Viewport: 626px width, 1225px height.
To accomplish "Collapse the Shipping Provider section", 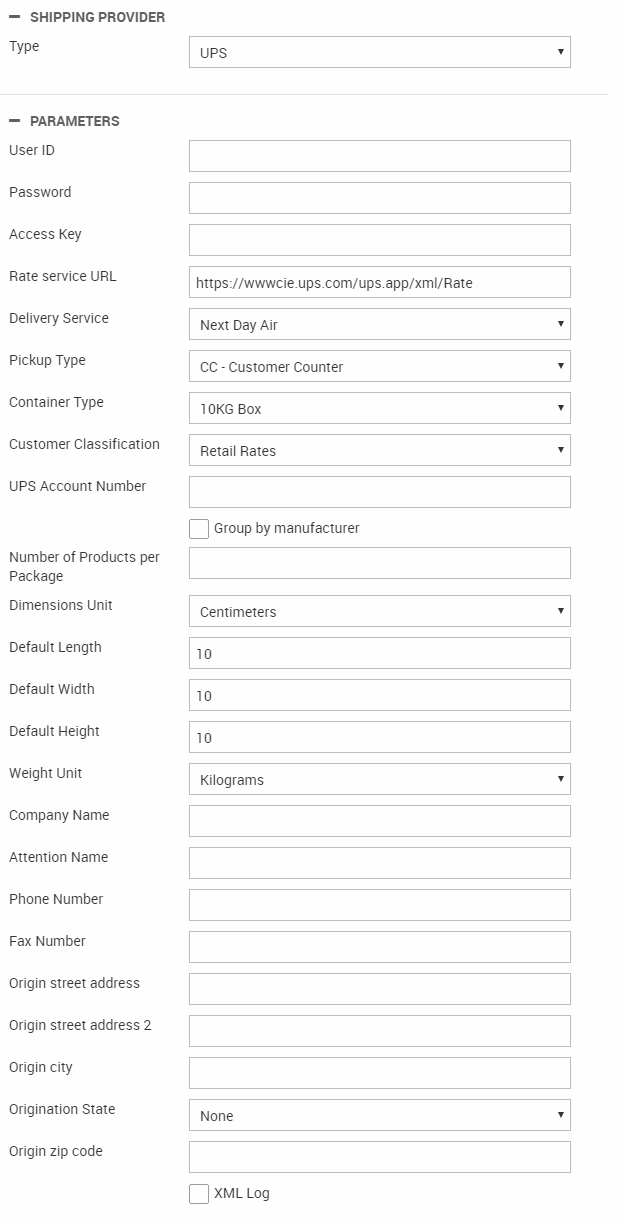I will coord(15,17).
